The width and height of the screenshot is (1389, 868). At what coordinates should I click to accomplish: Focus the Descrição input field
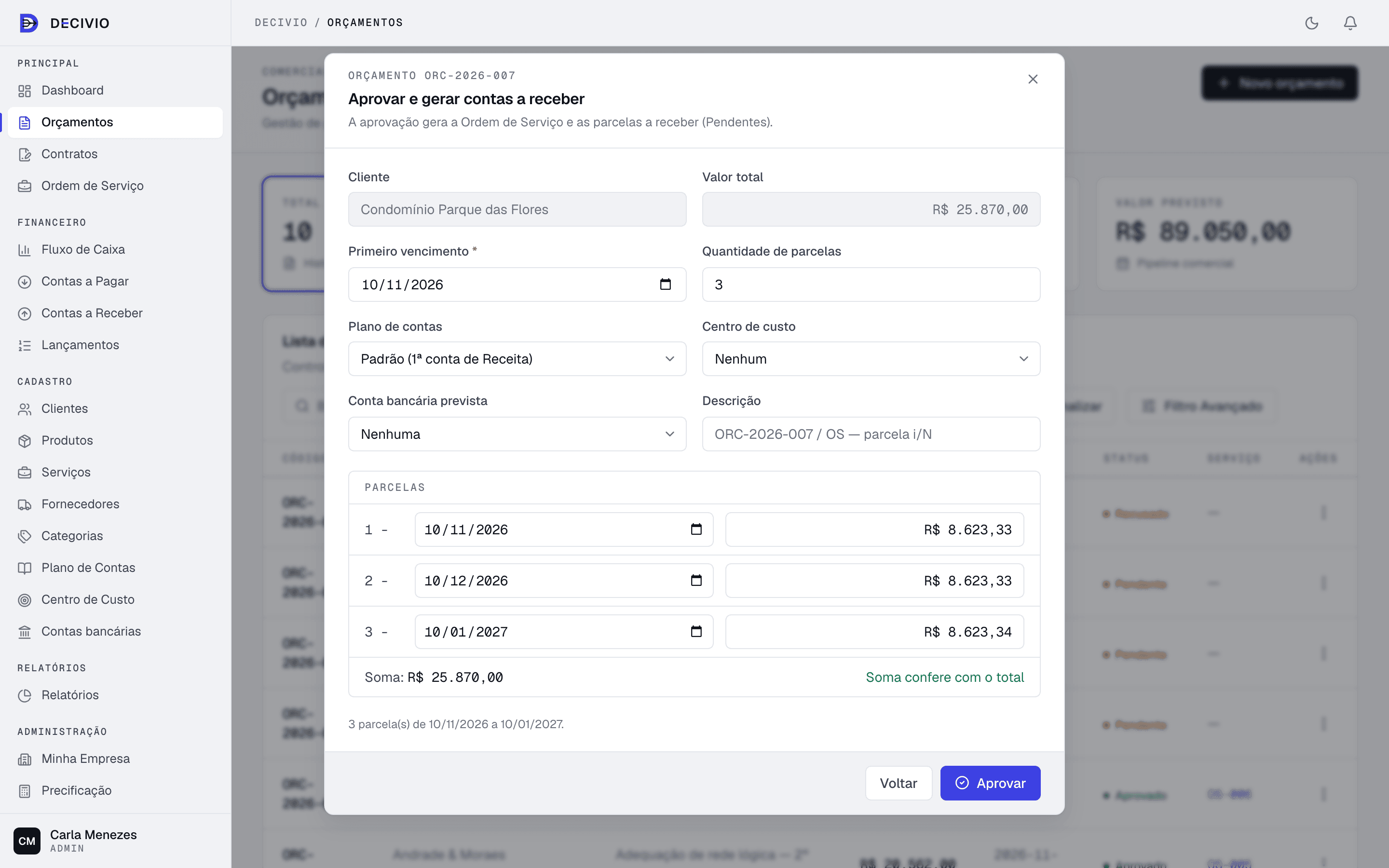point(872,434)
